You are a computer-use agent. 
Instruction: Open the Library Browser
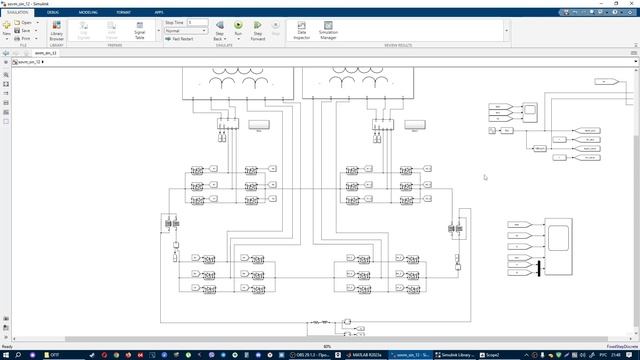56,31
